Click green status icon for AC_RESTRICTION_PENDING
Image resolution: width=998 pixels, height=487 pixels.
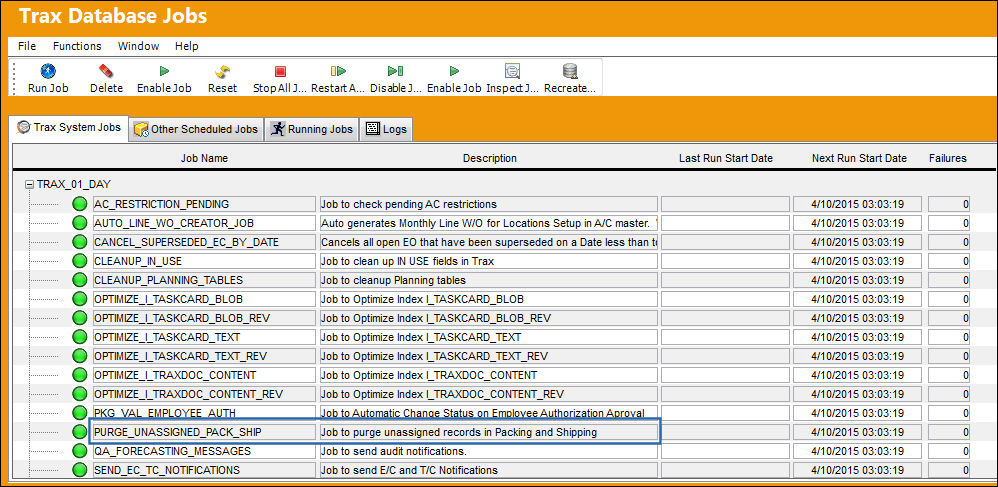point(80,204)
